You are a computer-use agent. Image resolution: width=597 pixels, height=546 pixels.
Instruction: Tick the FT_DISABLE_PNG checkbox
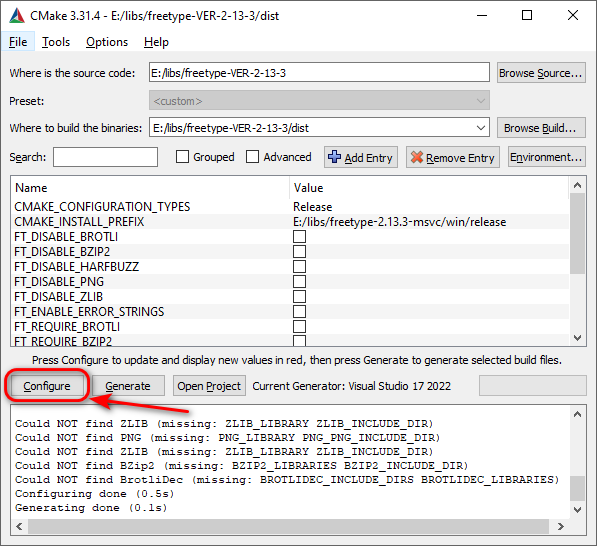pos(299,281)
